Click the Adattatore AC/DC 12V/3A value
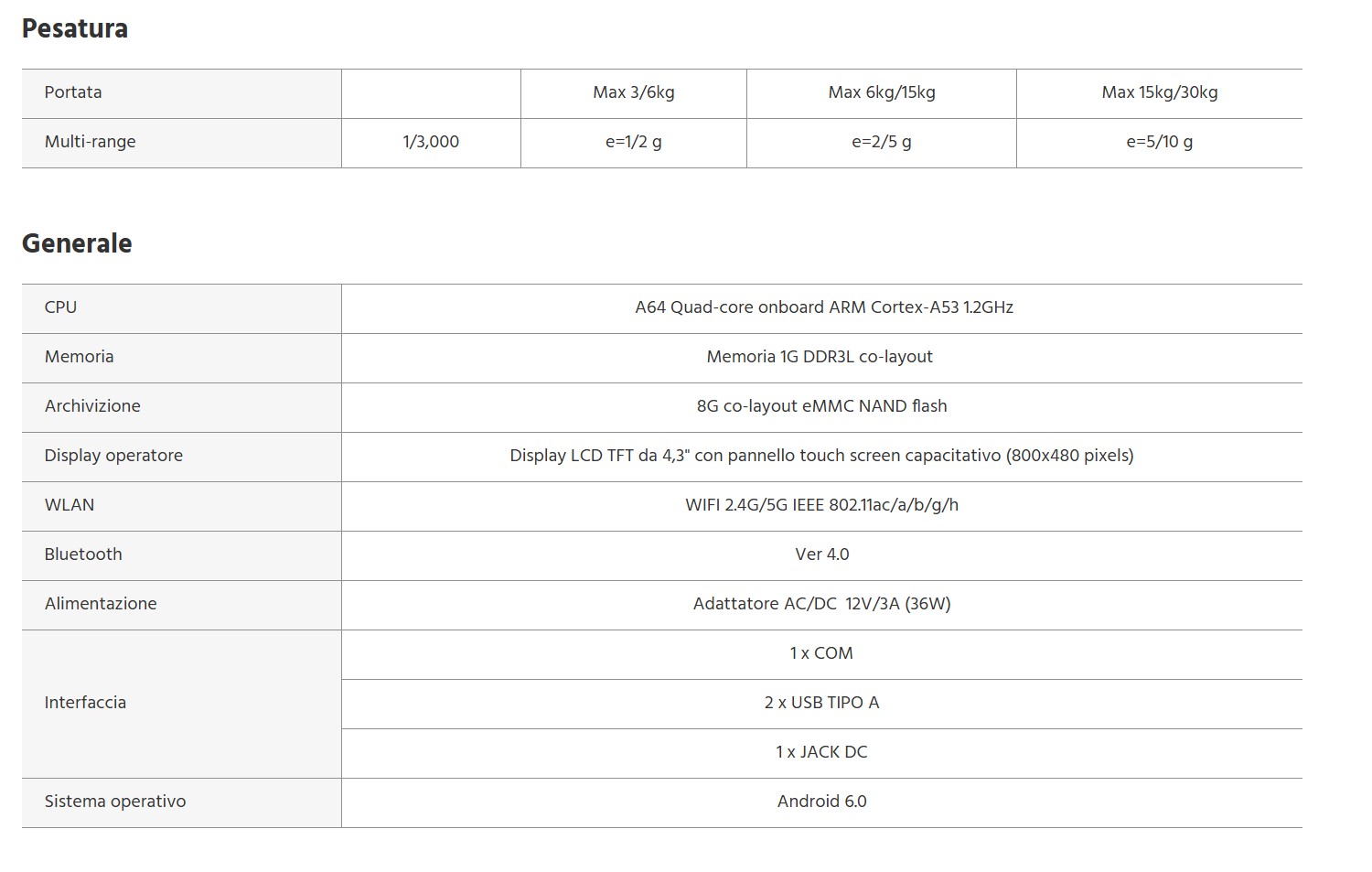Image resolution: width=1372 pixels, height=872 pixels. (x=822, y=604)
